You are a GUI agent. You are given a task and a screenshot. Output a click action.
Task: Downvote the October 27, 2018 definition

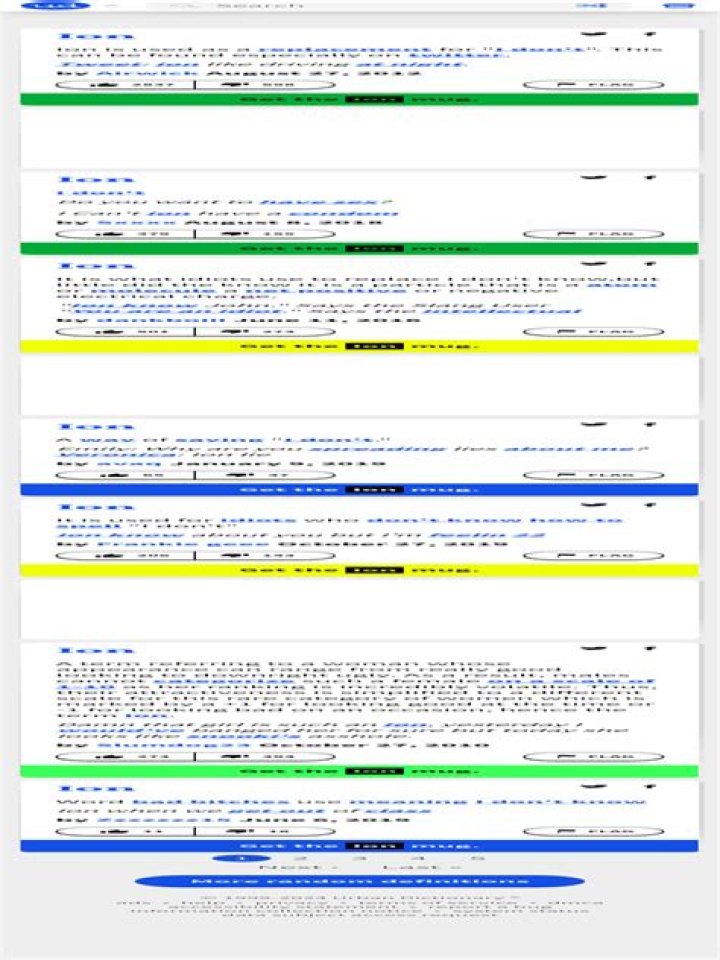pyautogui.click(x=265, y=556)
